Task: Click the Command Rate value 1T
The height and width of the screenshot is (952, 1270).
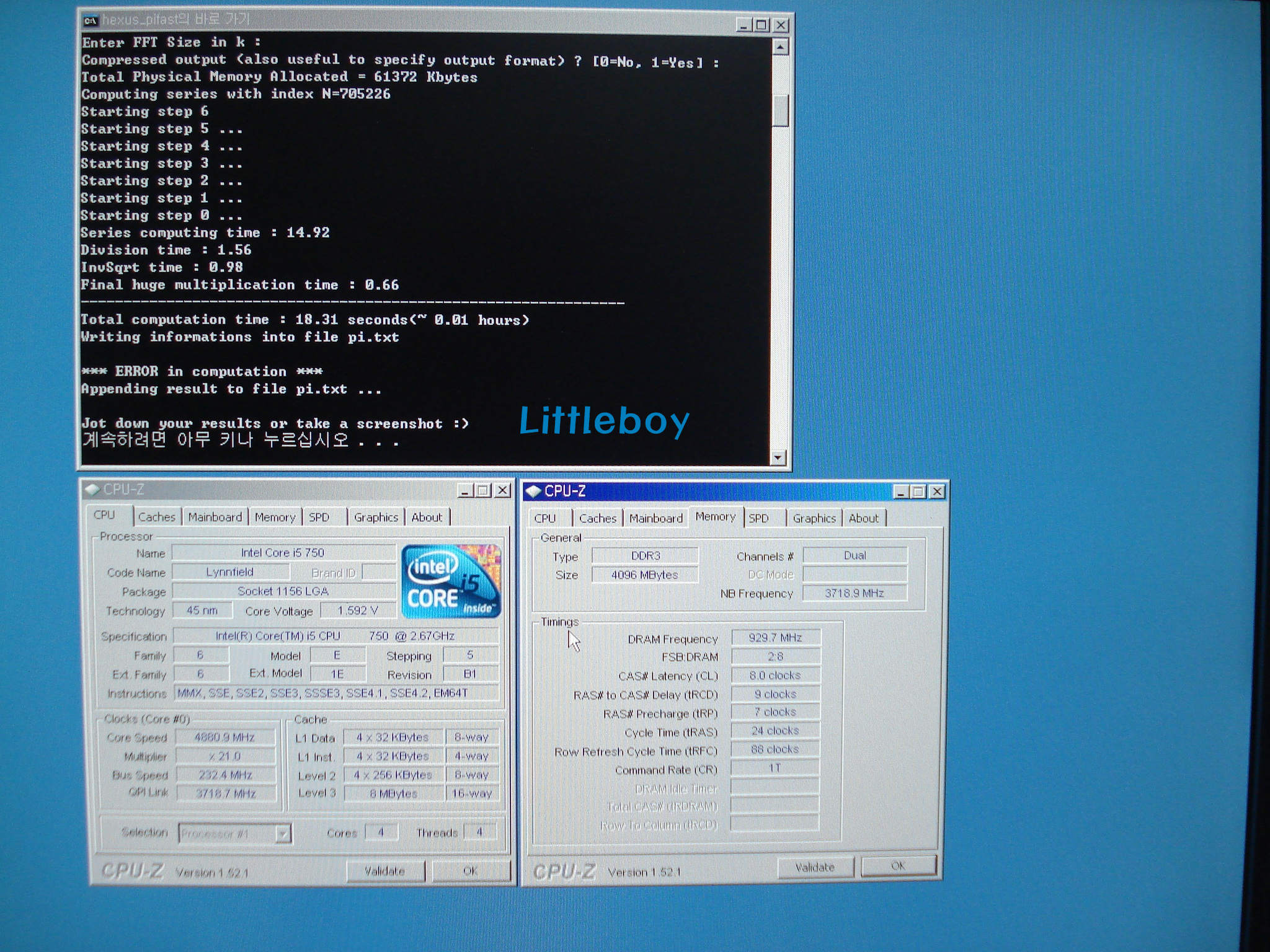Action: click(775, 768)
